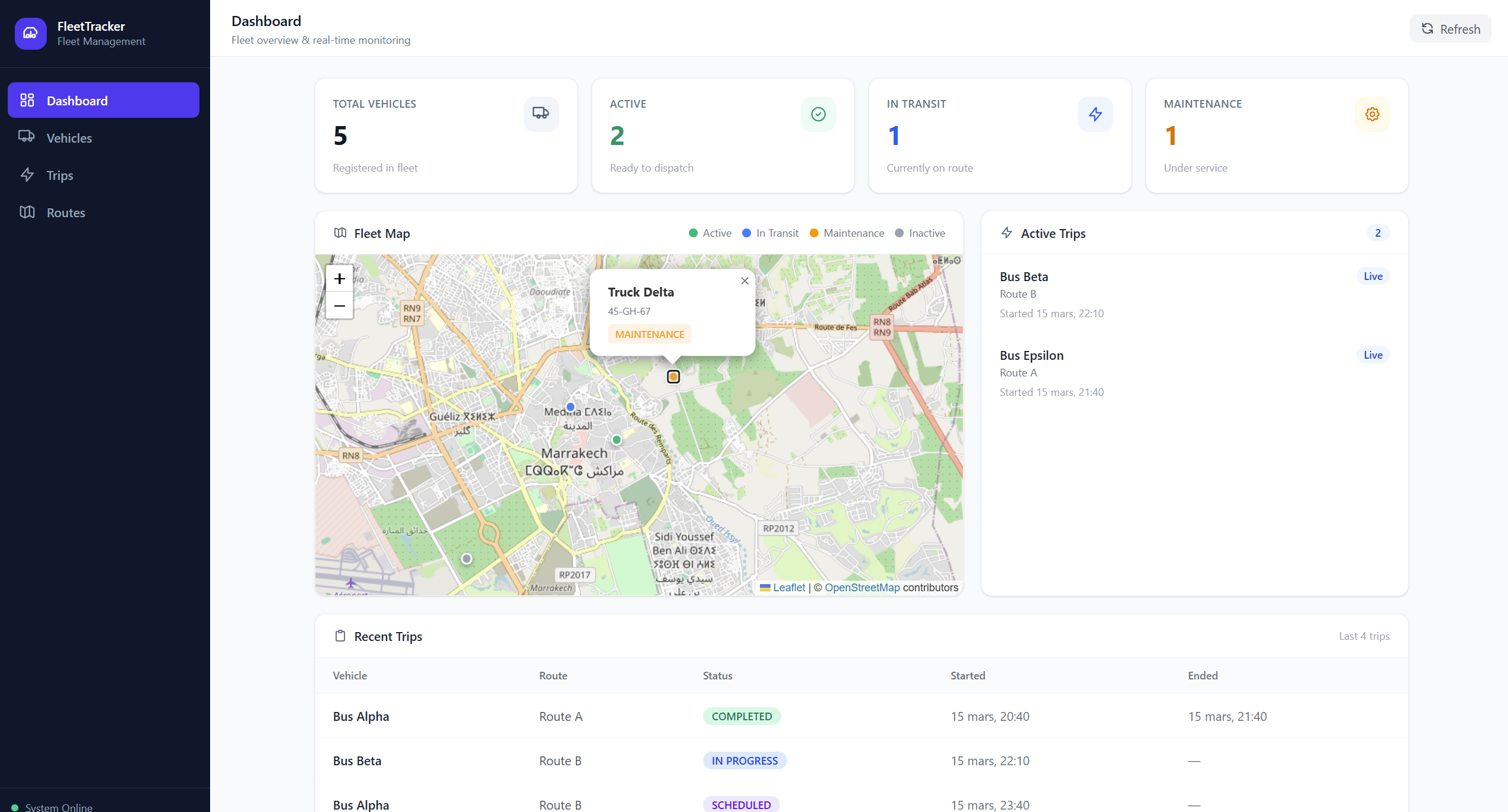This screenshot has height=812, width=1508.
Task: Click the clipboard icon next to Recent Trips
Action: coord(340,636)
